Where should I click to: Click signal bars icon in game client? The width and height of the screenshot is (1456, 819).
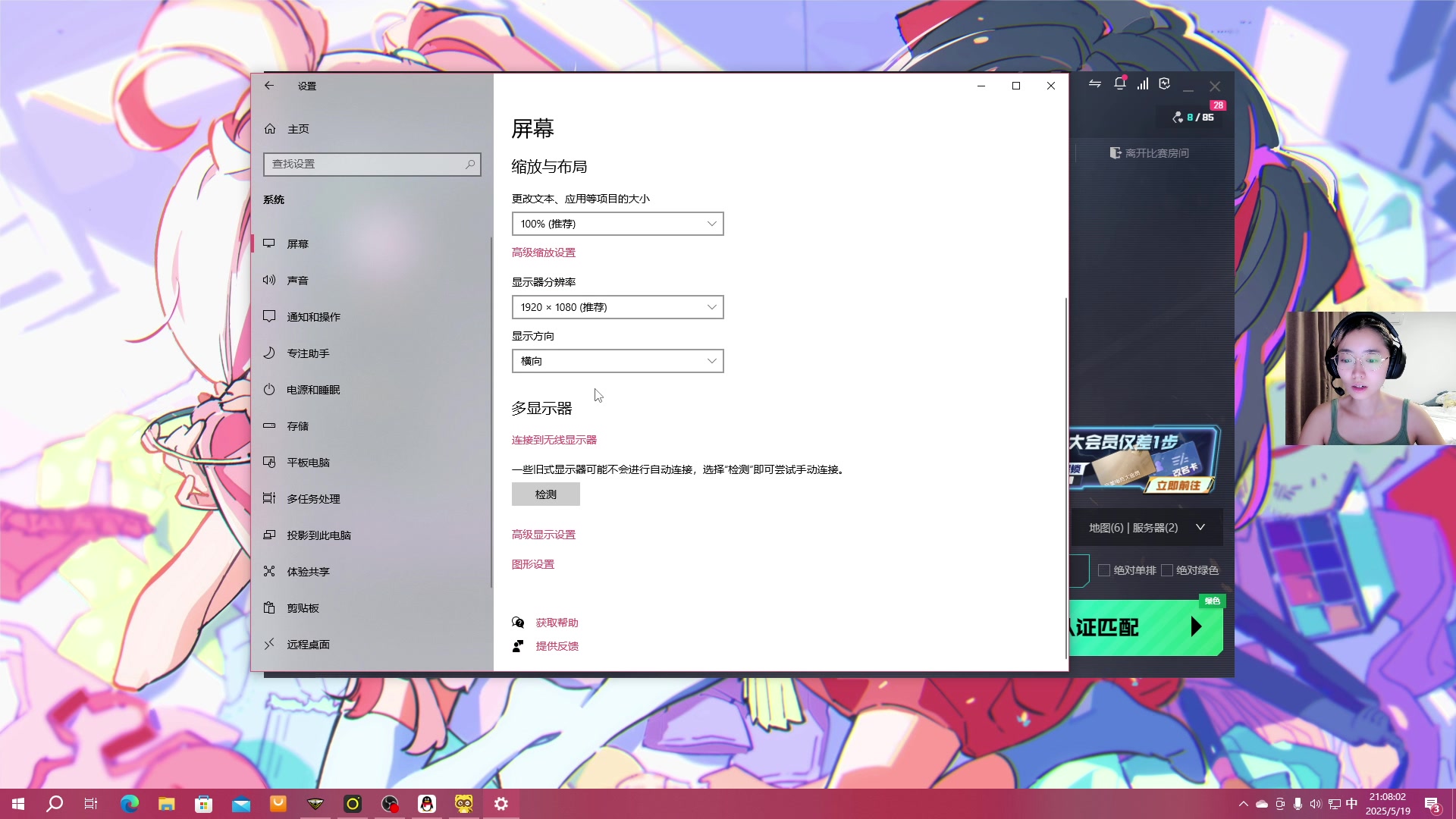point(1142,84)
